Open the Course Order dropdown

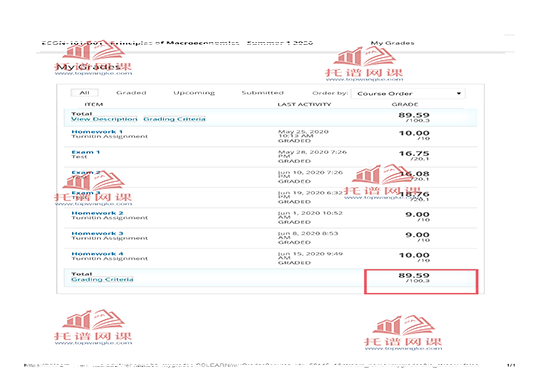click(x=408, y=94)
